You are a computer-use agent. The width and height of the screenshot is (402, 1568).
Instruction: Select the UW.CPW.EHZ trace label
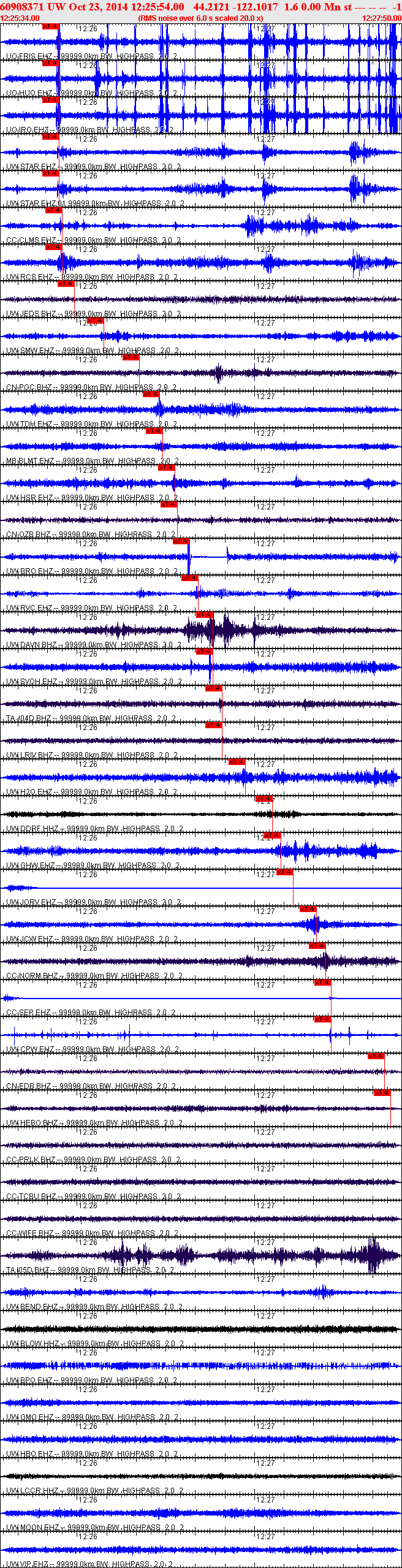(93, 1049)
